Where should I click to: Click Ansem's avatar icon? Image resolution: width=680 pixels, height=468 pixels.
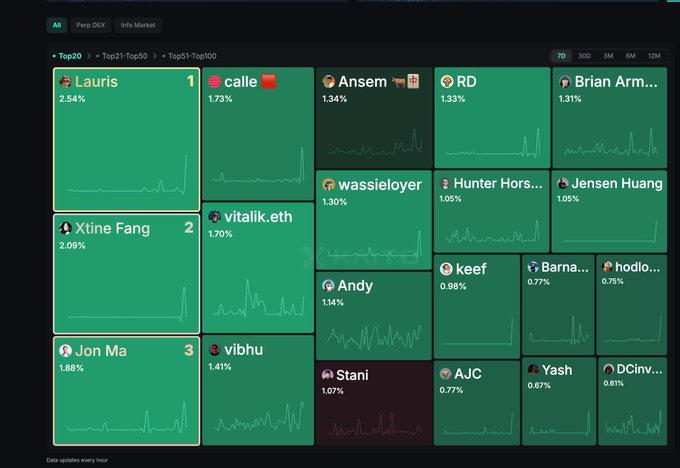coord(329,82)
